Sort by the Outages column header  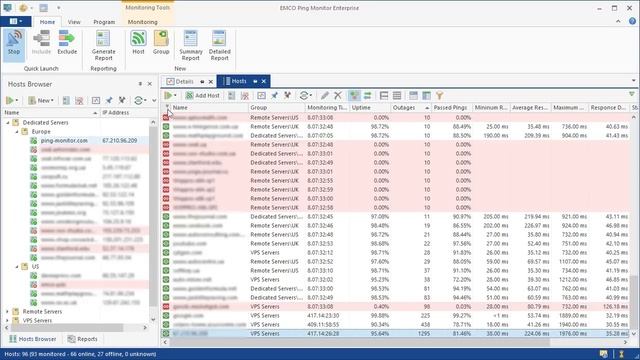point(410,107)
